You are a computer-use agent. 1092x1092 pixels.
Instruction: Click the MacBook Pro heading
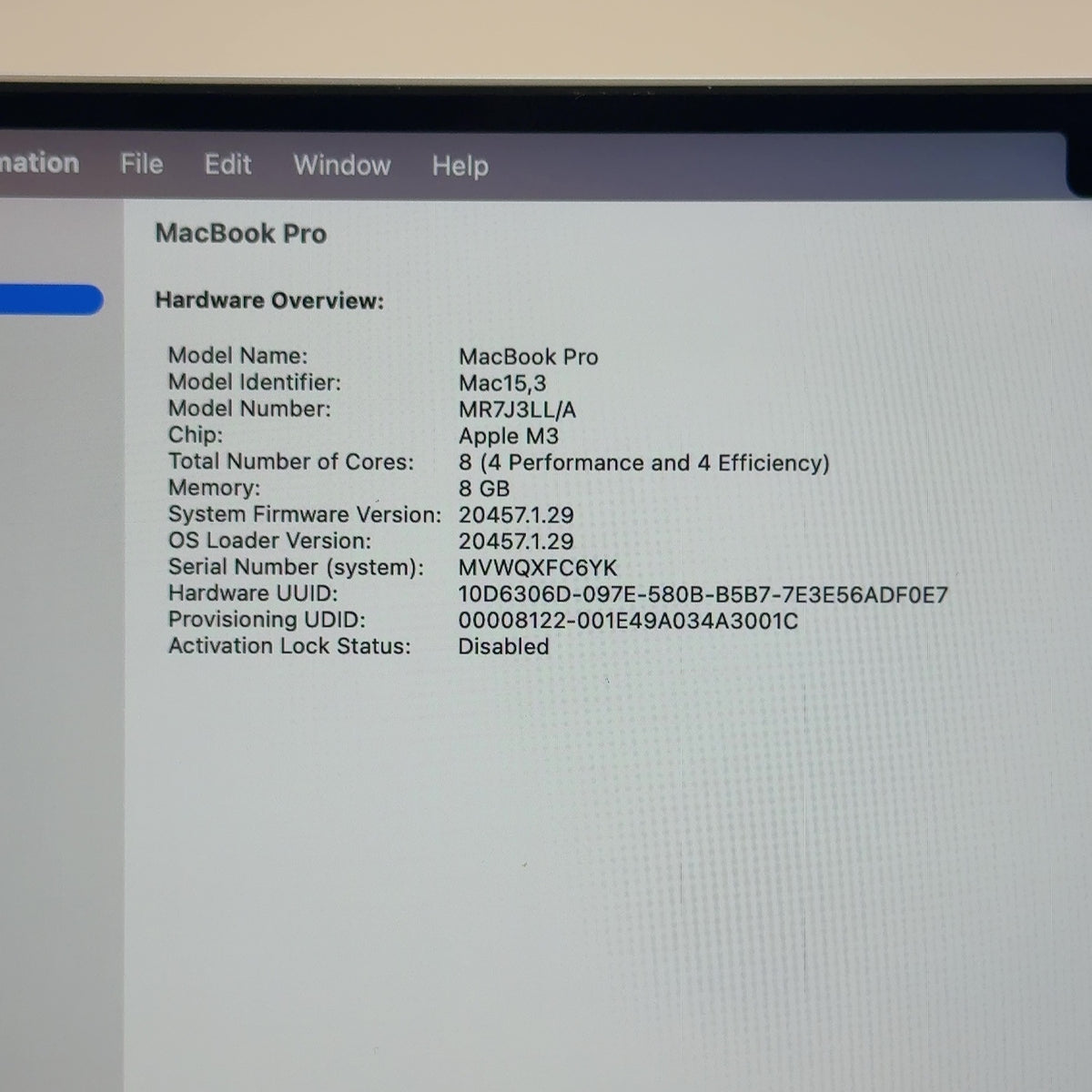tap(241, 233)
